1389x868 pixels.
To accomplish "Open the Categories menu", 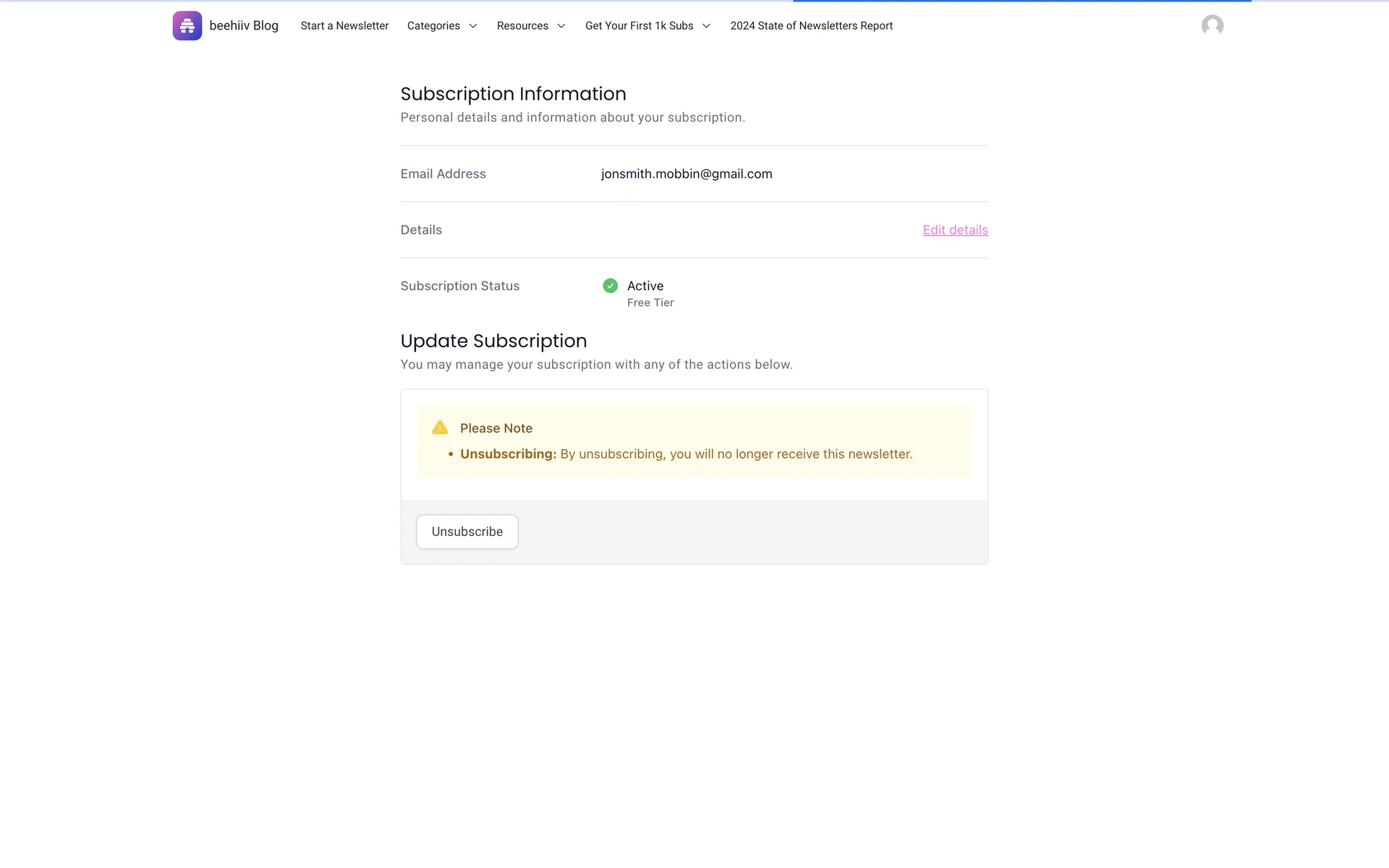I will [x=433, y=25].
